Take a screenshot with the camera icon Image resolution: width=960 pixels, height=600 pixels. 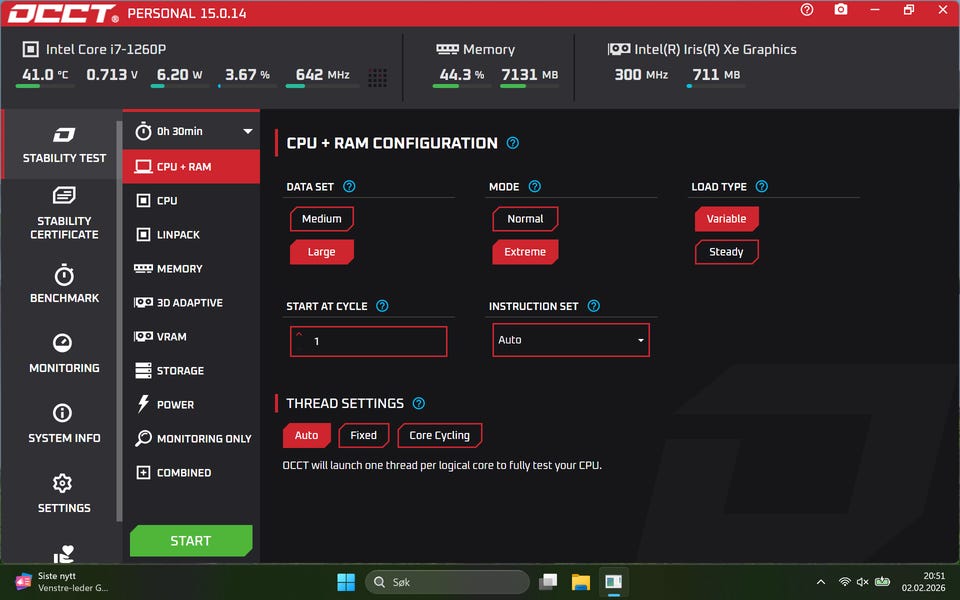(x=841, y=10)
